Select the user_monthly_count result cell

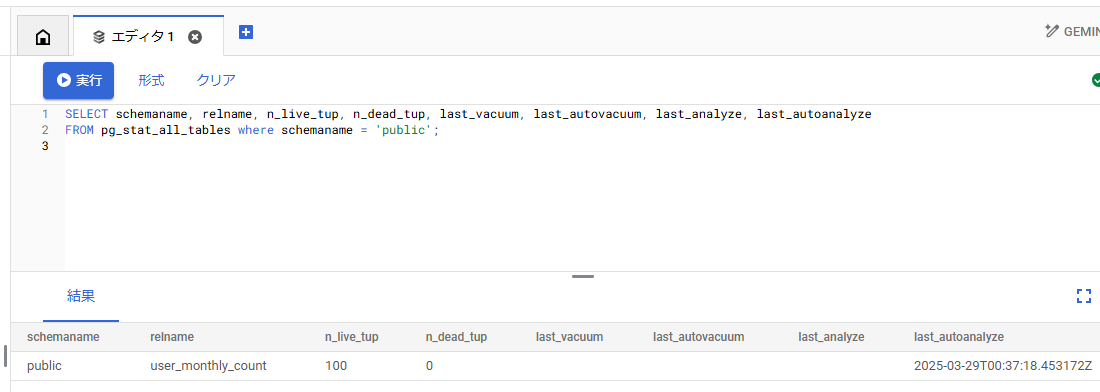[x=208, y=366]
